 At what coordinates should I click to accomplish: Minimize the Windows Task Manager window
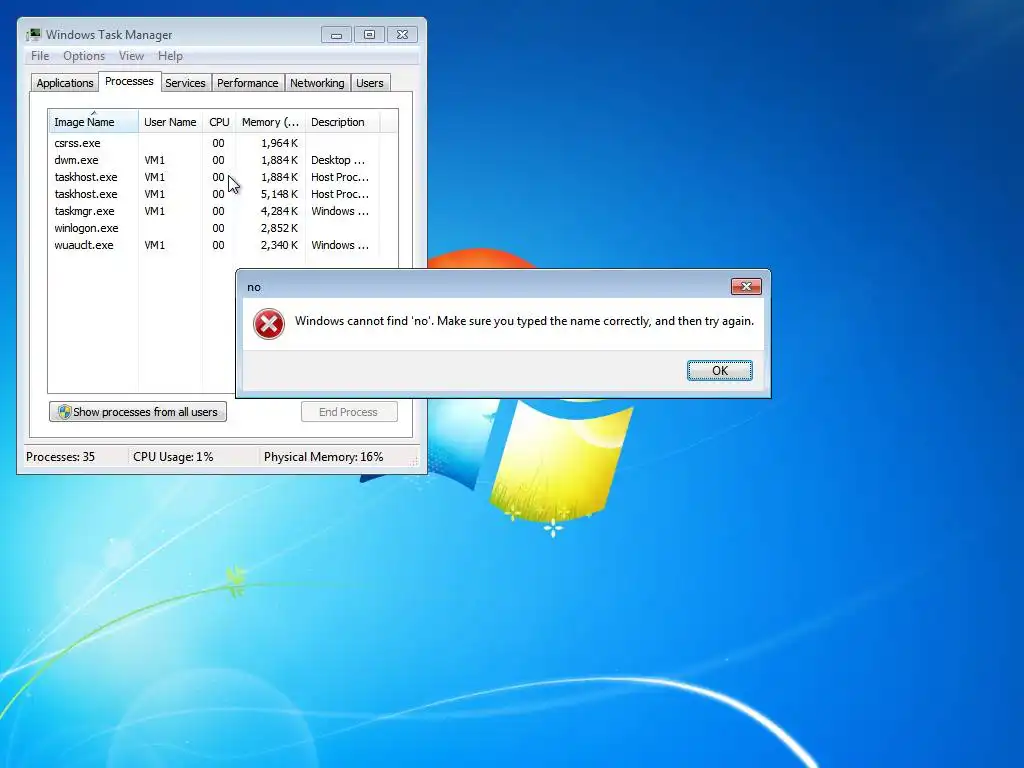point(336,35)
